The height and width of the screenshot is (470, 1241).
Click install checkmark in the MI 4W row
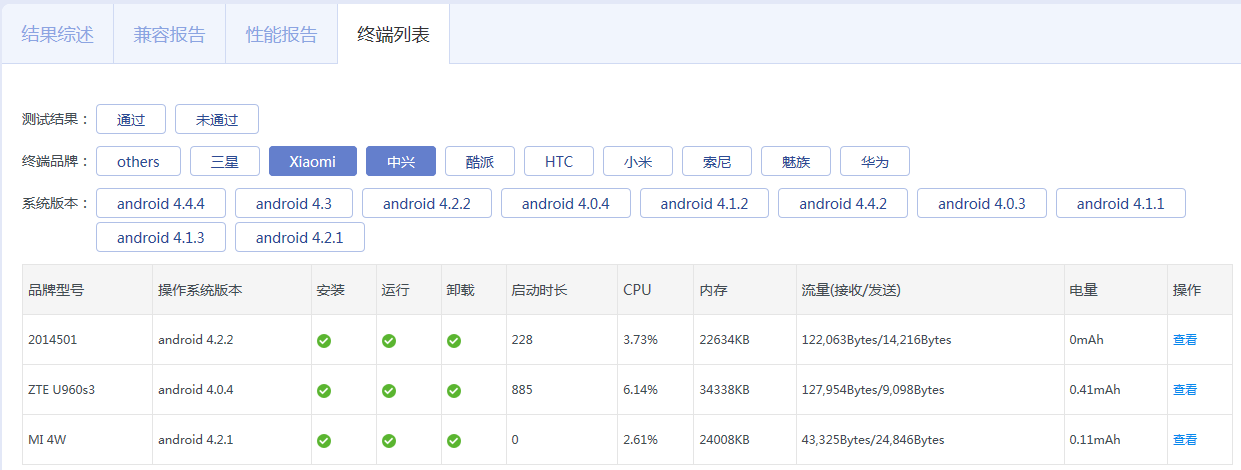point(324,440)
